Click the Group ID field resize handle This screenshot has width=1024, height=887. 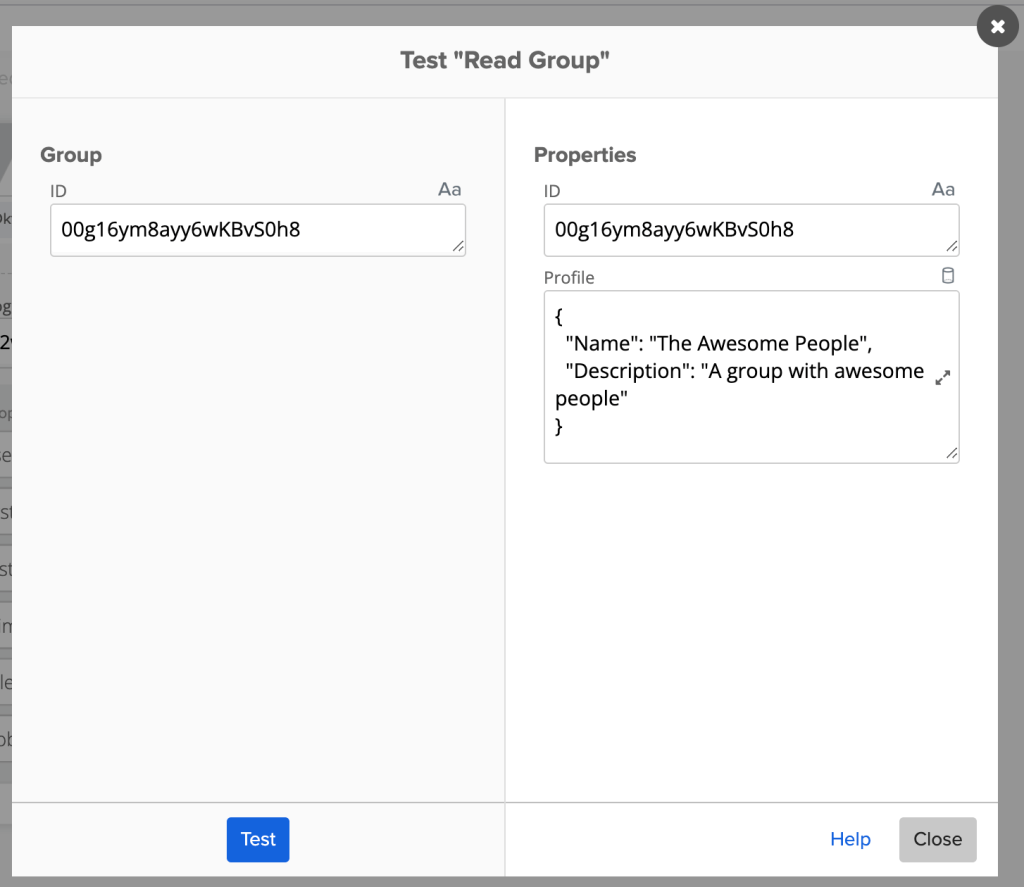458,246
